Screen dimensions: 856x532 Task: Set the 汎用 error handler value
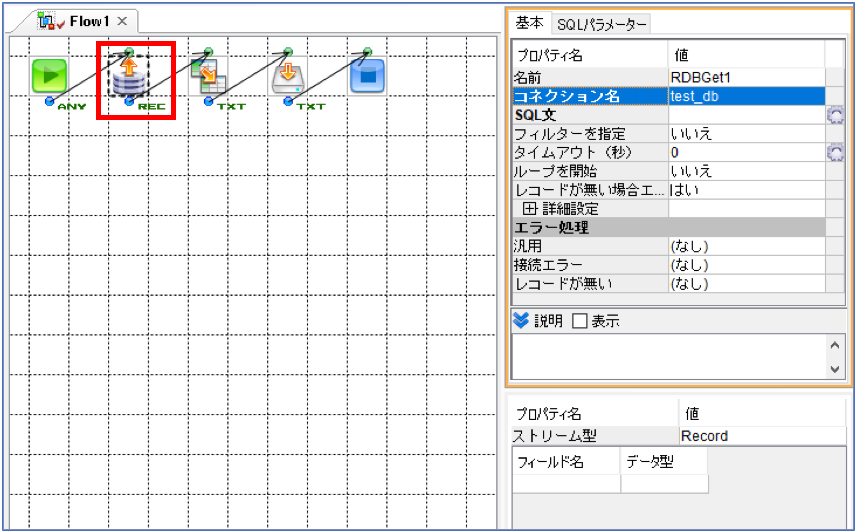pos(747,246)
